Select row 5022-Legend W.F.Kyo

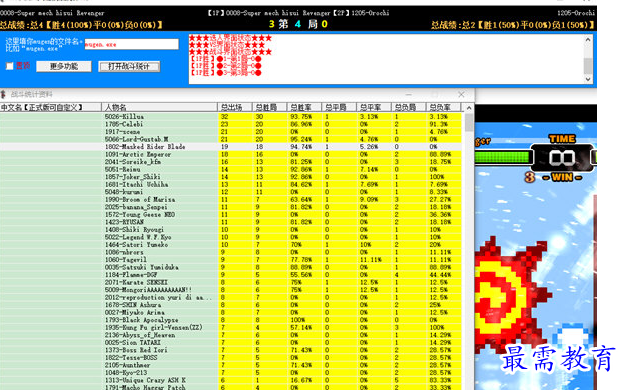coord(231,238)
